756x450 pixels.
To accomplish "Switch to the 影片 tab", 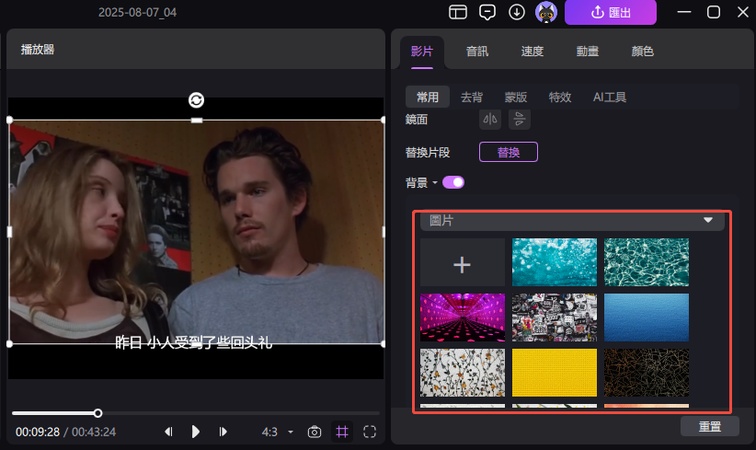I will pyautogui.click(x=422, y=51).
